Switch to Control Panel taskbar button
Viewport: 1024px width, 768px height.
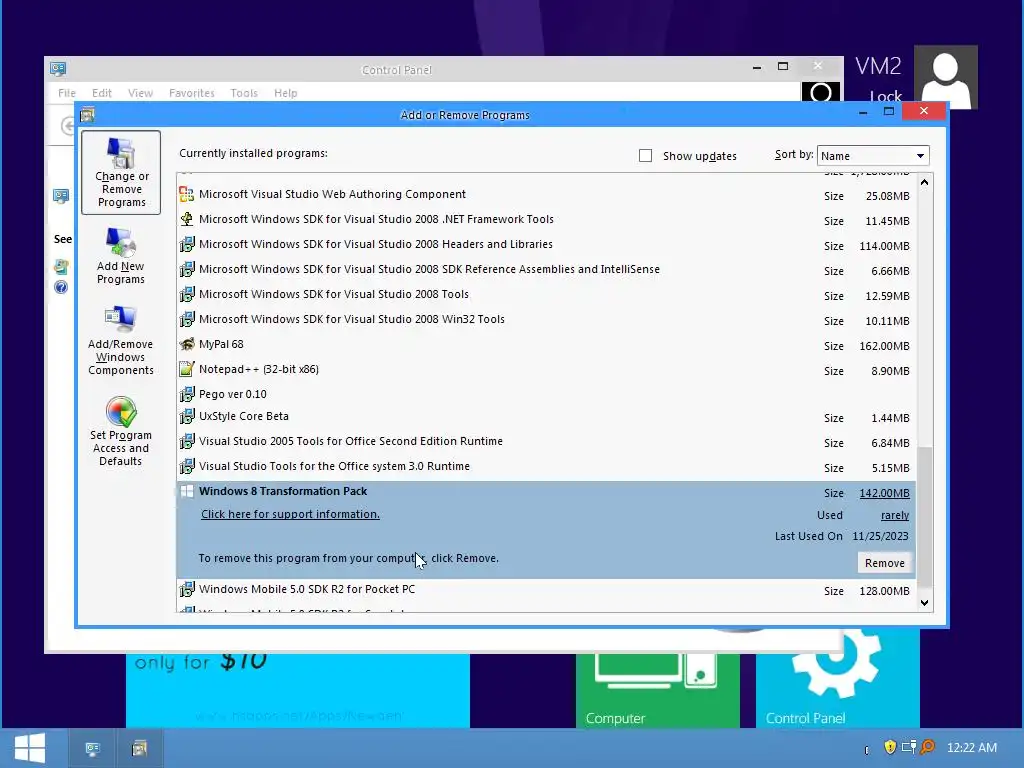pos(93,748)
